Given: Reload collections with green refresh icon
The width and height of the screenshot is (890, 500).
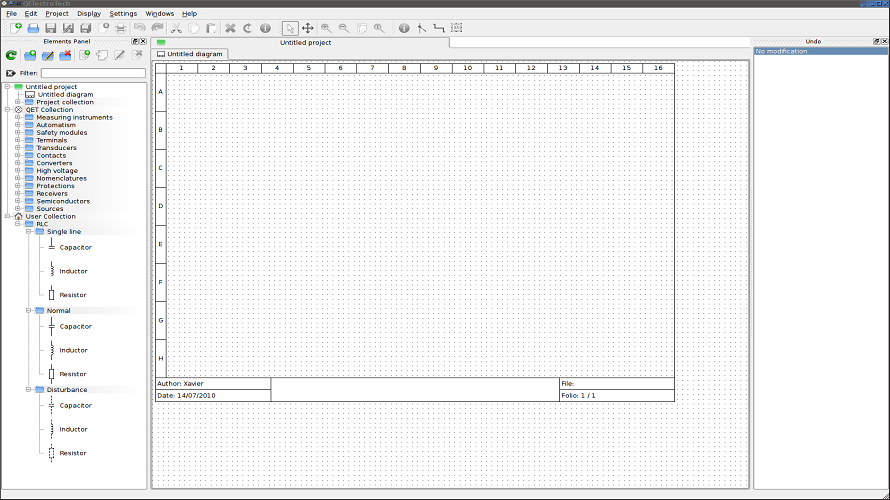Looking at the screenshot, I should point(11,55).
